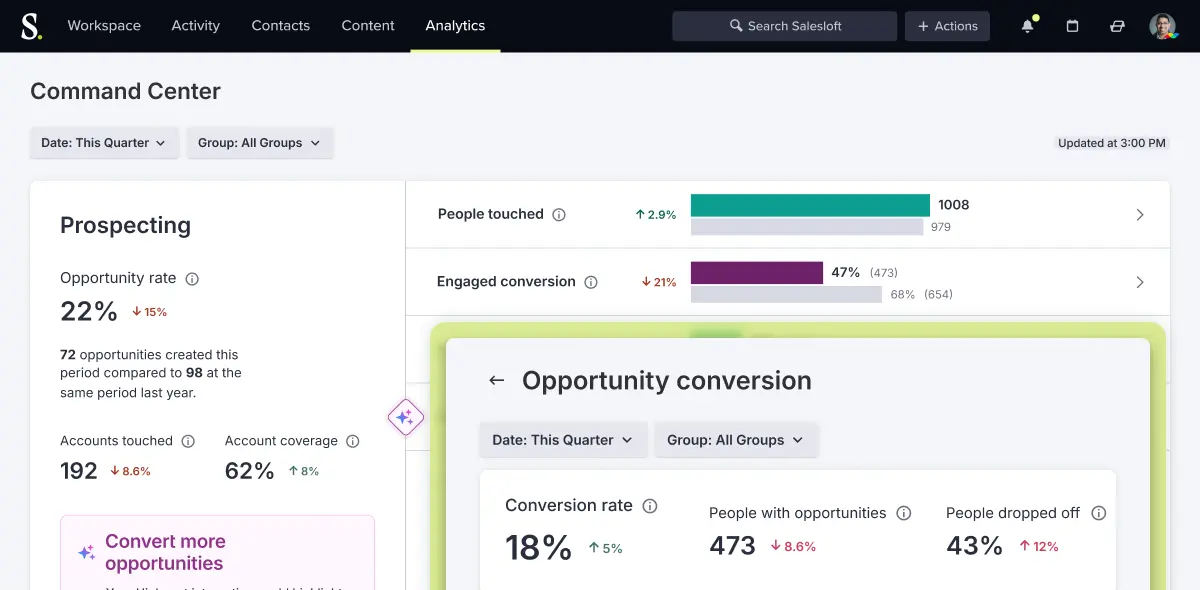Screen dimensions: 1200x590
Task: Click the Prospecting heading
Action: coord(125,226)
